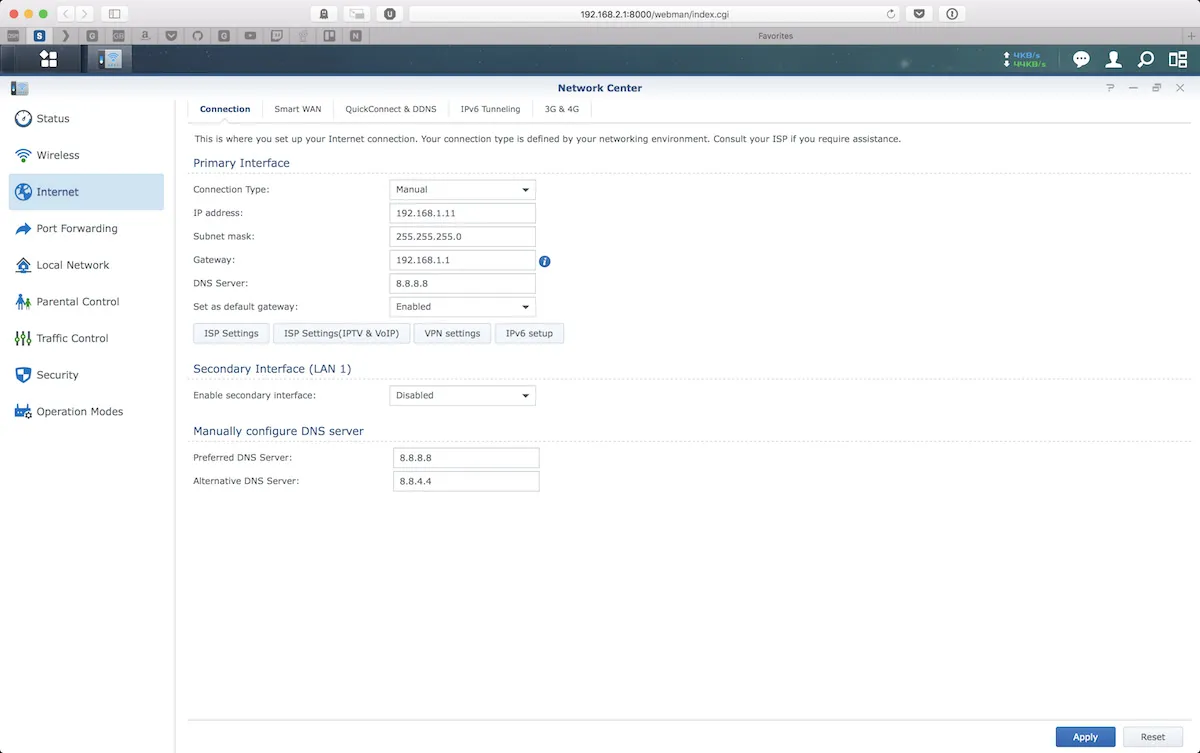Switch to the QuickConnect & DDNS tab
Image resolution: width=1200 pixels, height=753 pixels.
coord(391,109)
